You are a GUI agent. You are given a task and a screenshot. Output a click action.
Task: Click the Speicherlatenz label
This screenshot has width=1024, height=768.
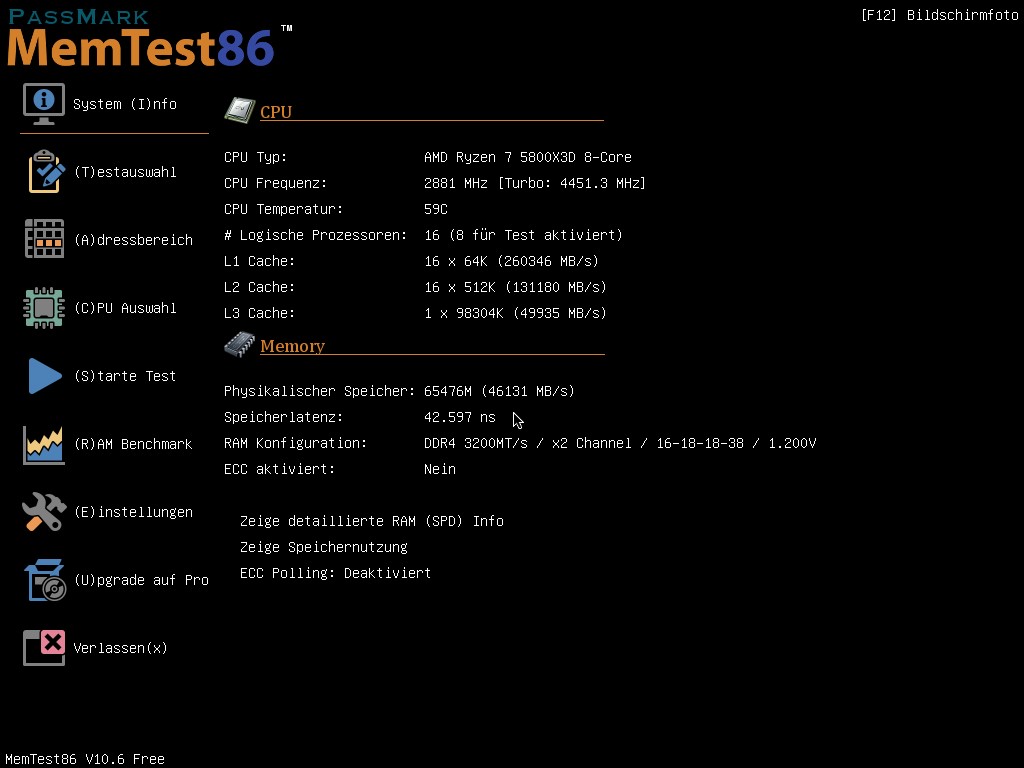pos(283,417)
